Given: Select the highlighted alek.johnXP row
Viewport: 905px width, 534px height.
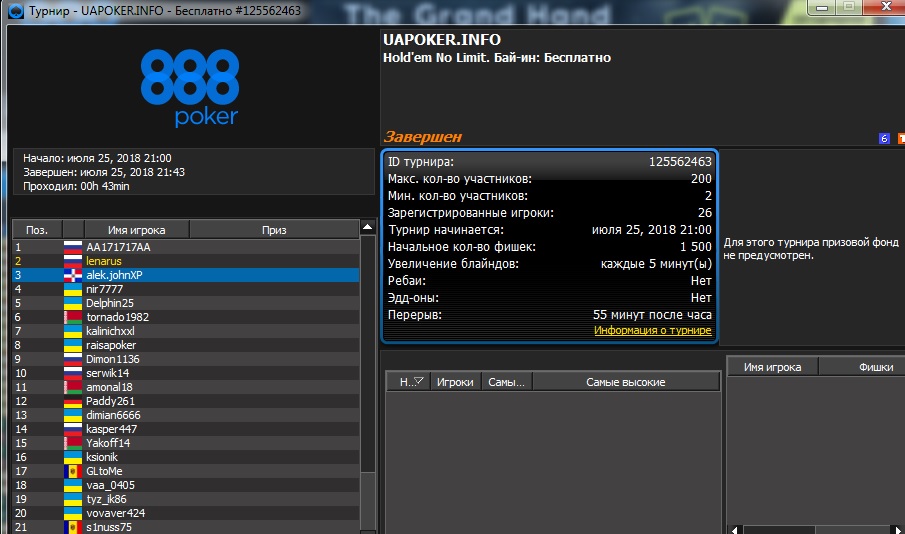Looking at the screenshot, I should pos(186,275).
